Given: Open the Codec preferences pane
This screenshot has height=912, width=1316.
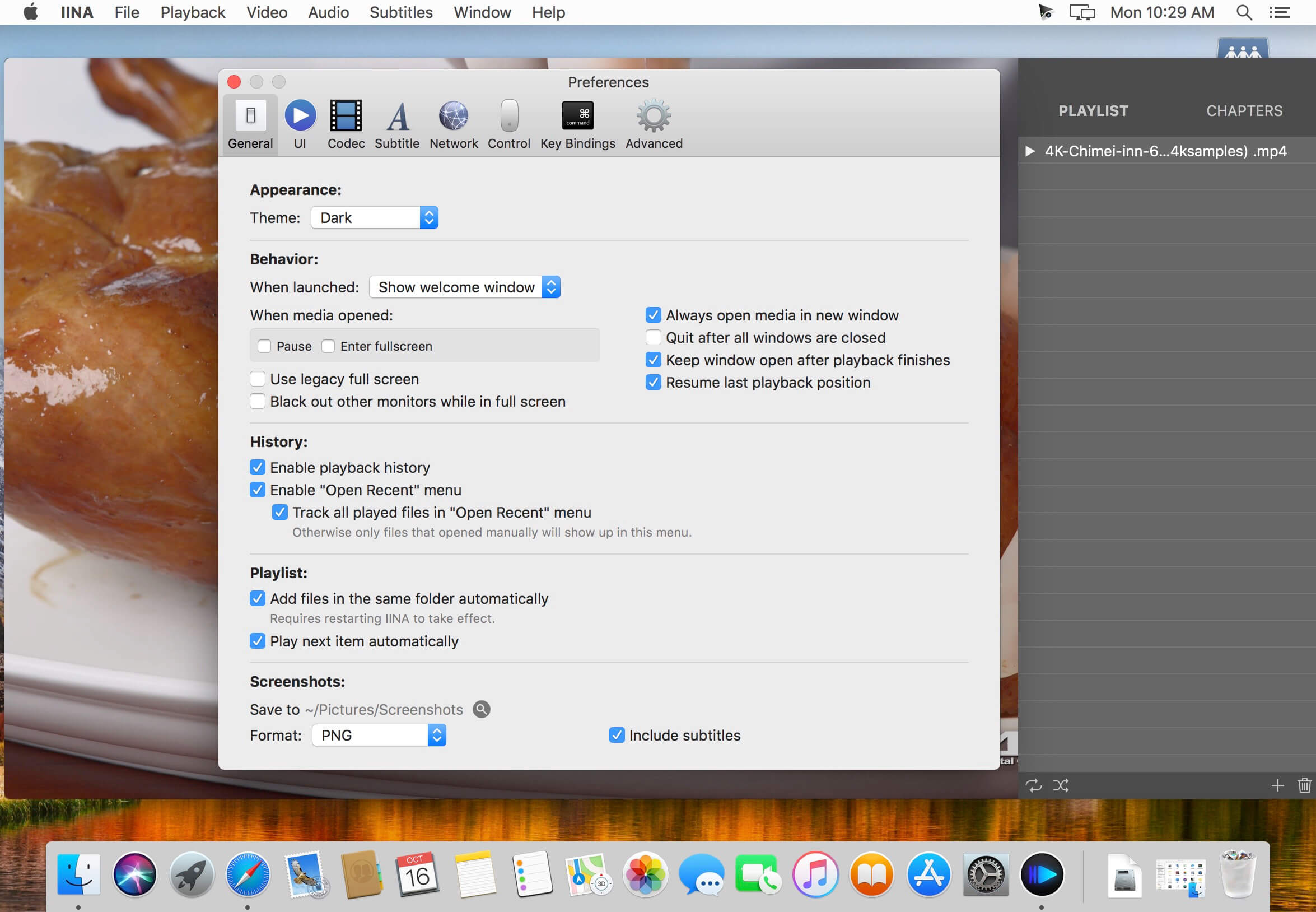Looking at the screenshot, I should pos(346,124).
